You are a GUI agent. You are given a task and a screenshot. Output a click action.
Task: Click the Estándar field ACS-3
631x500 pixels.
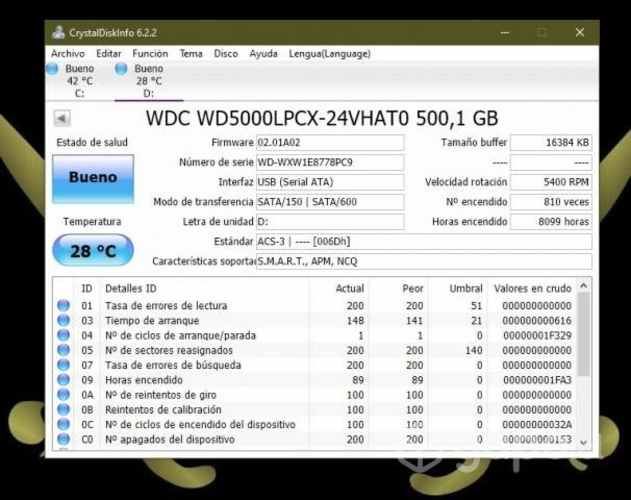[424, 242]
